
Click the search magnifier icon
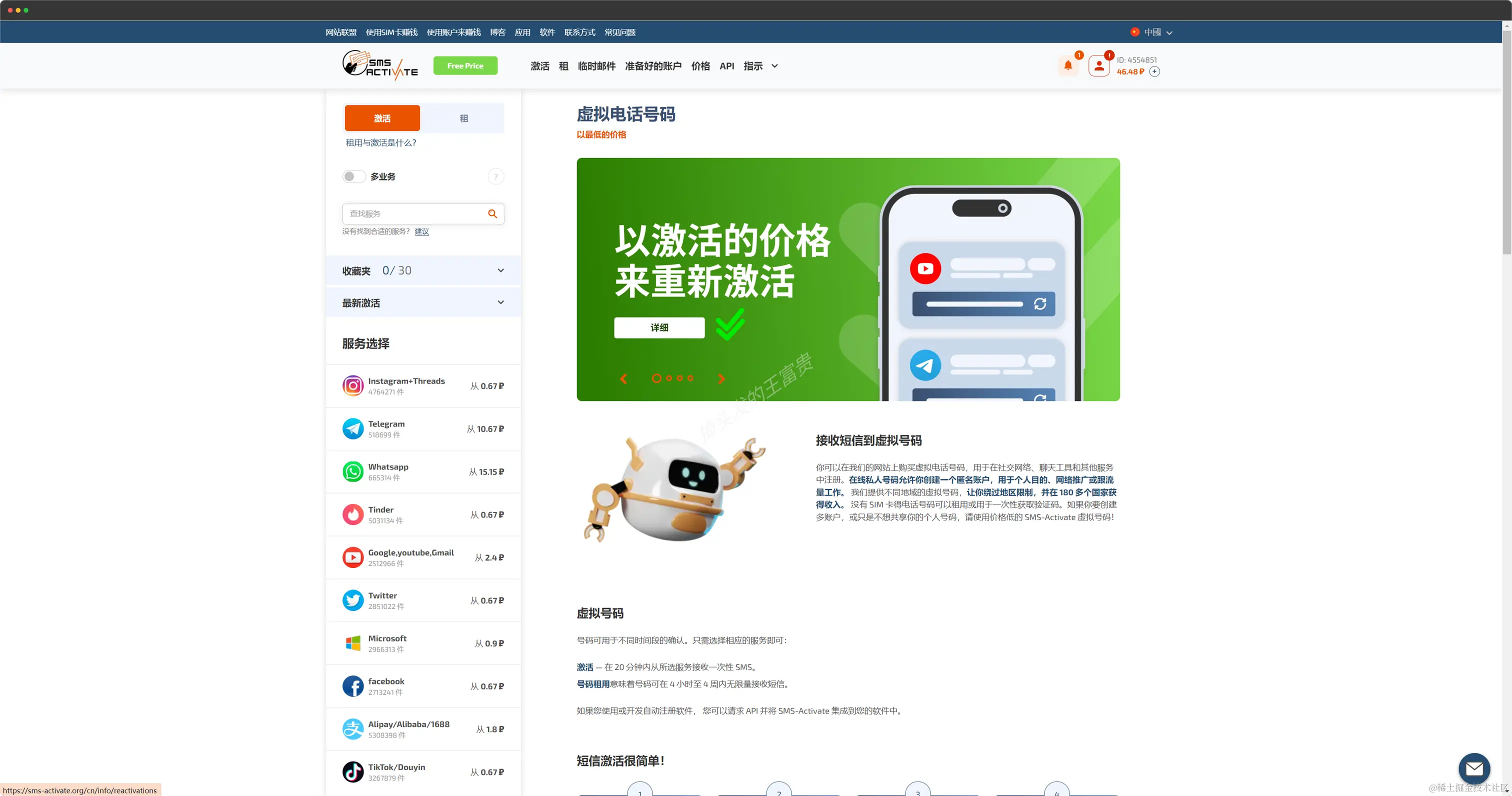click(x=492, y=213)
